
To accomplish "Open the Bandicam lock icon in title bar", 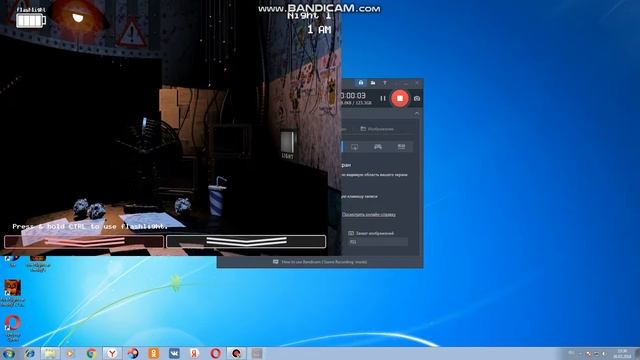I will pyautogui.click(x=361, y=83).
